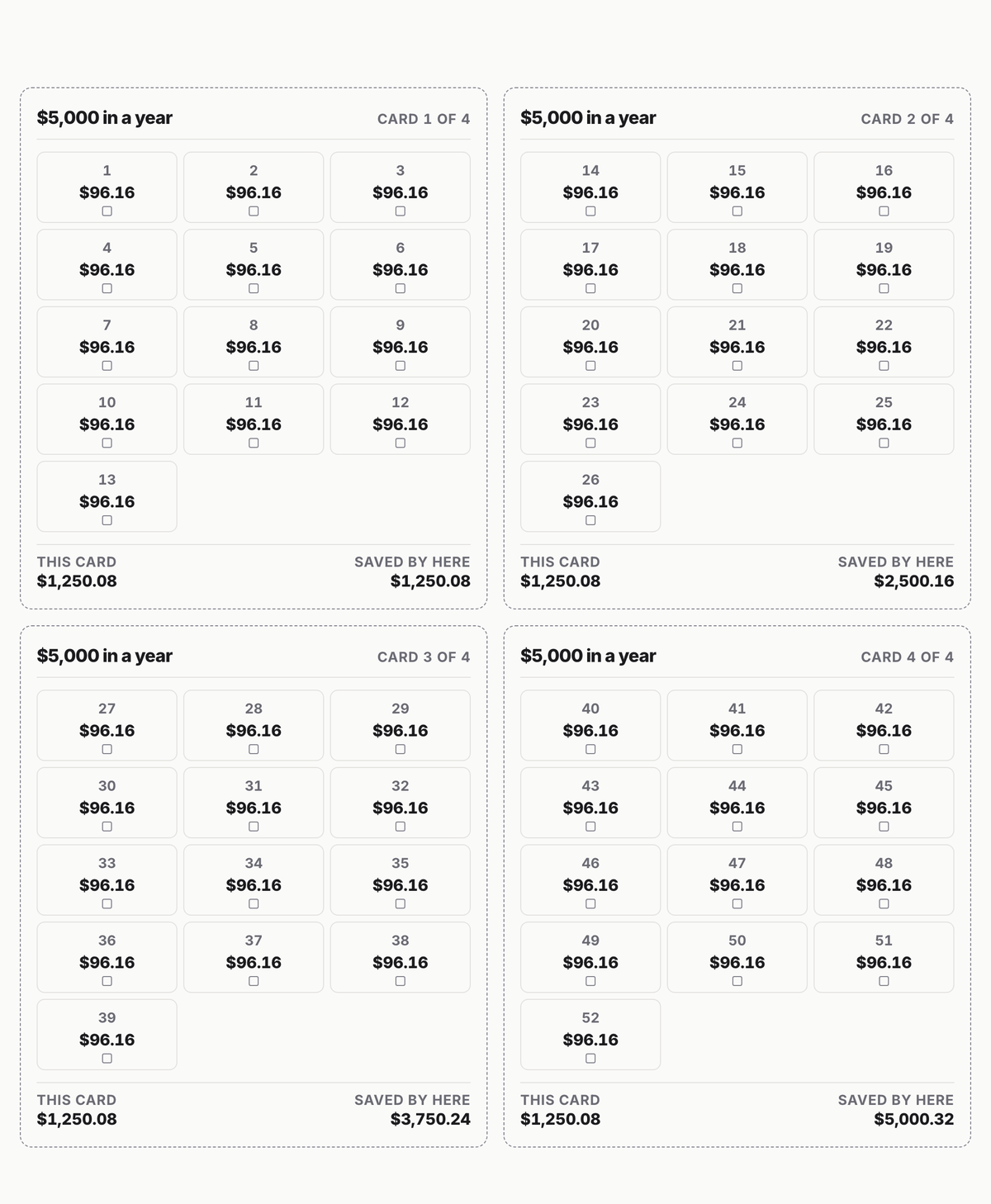Check off week 16 deposit
The width and height of the screenshot is (991, 1204).
(x=884, y=211)
